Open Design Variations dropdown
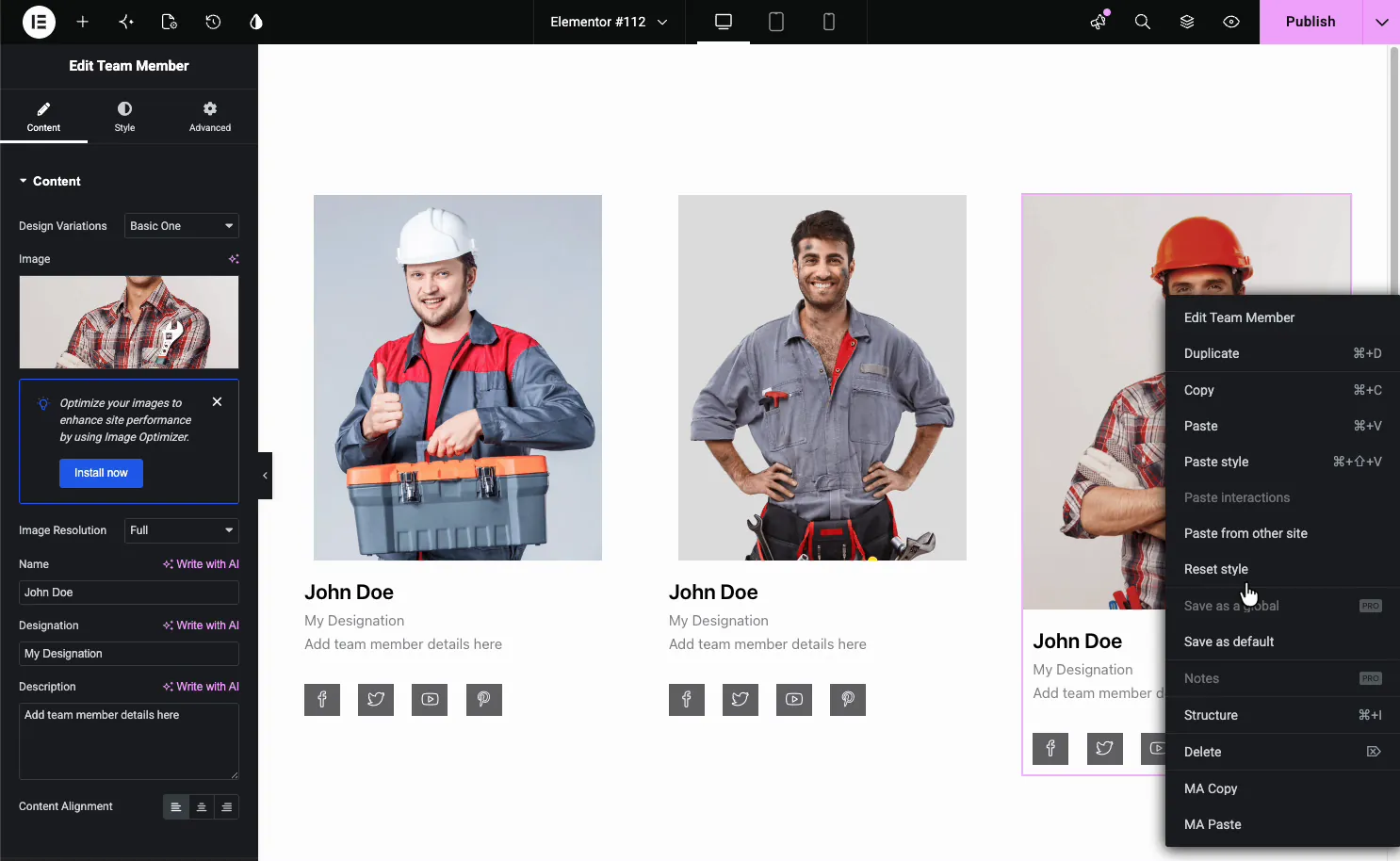The height and width of the screenshot is (861, 1400). click(182, 226)
